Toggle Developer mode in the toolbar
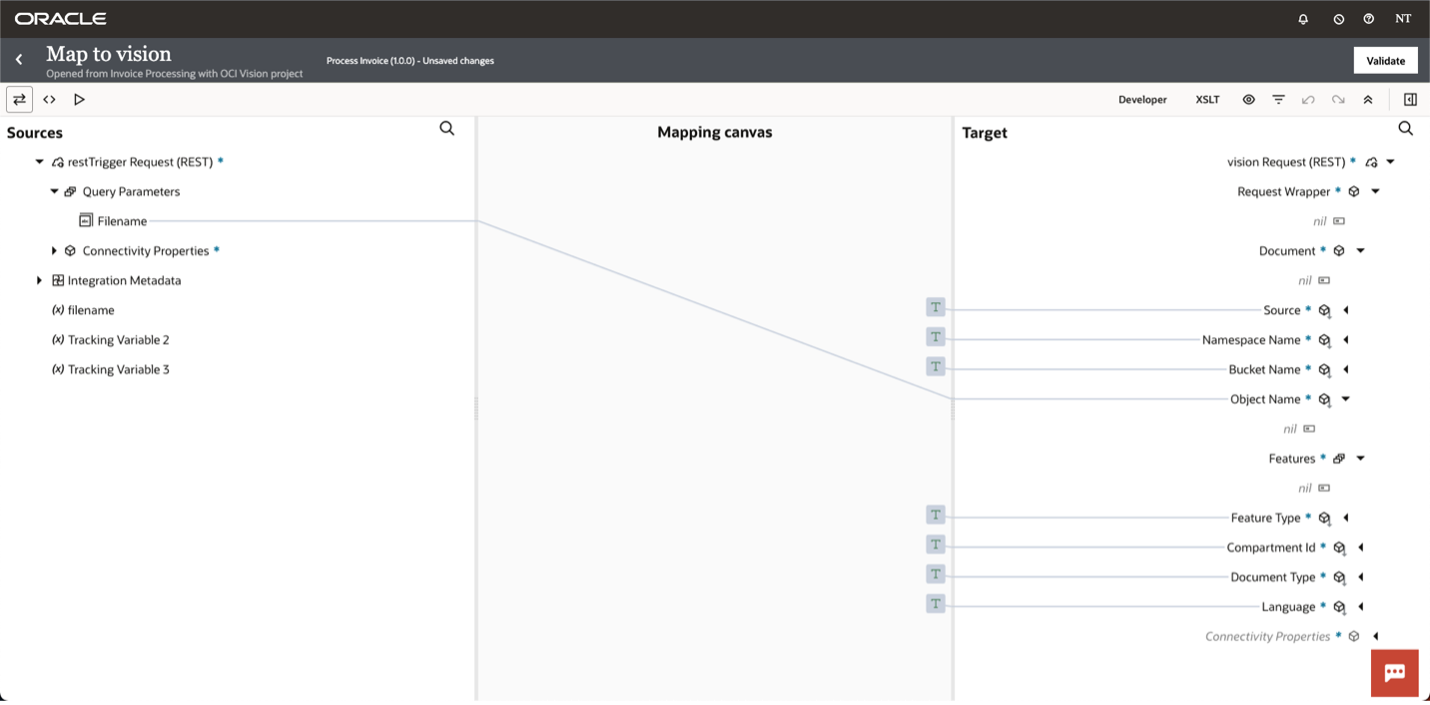Screen dimensions: 1430x705 click(x=1143, y=99)
